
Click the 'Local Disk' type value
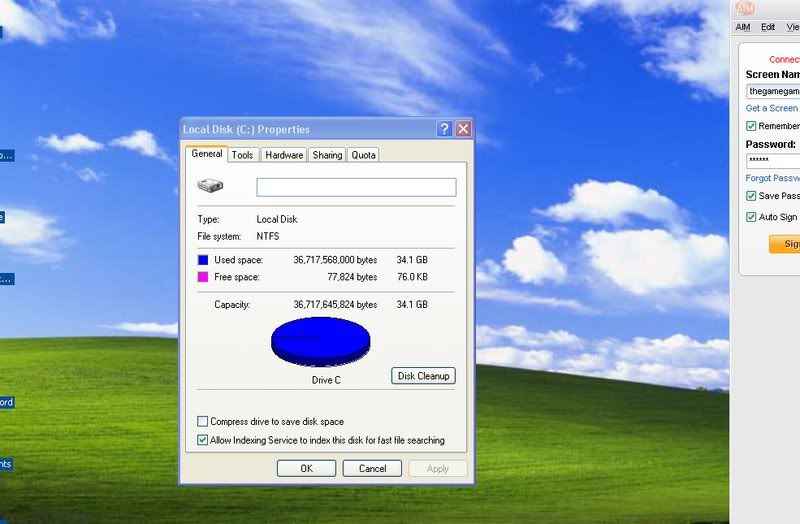coord(277,219)
